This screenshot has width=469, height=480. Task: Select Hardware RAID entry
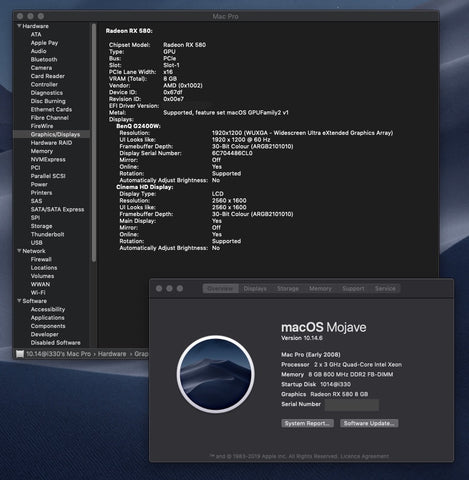(x=51, y=143)
